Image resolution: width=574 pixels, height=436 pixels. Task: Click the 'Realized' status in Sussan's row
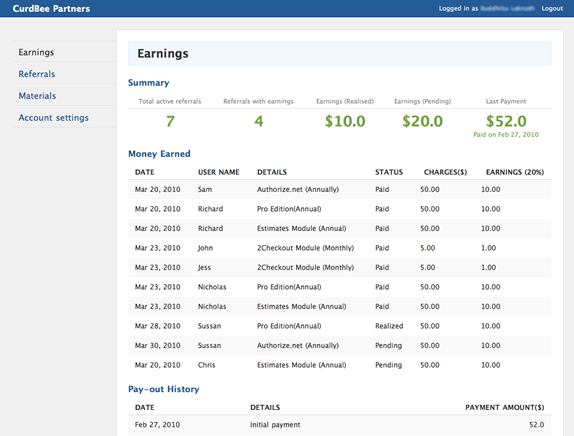tap(389, 326)
